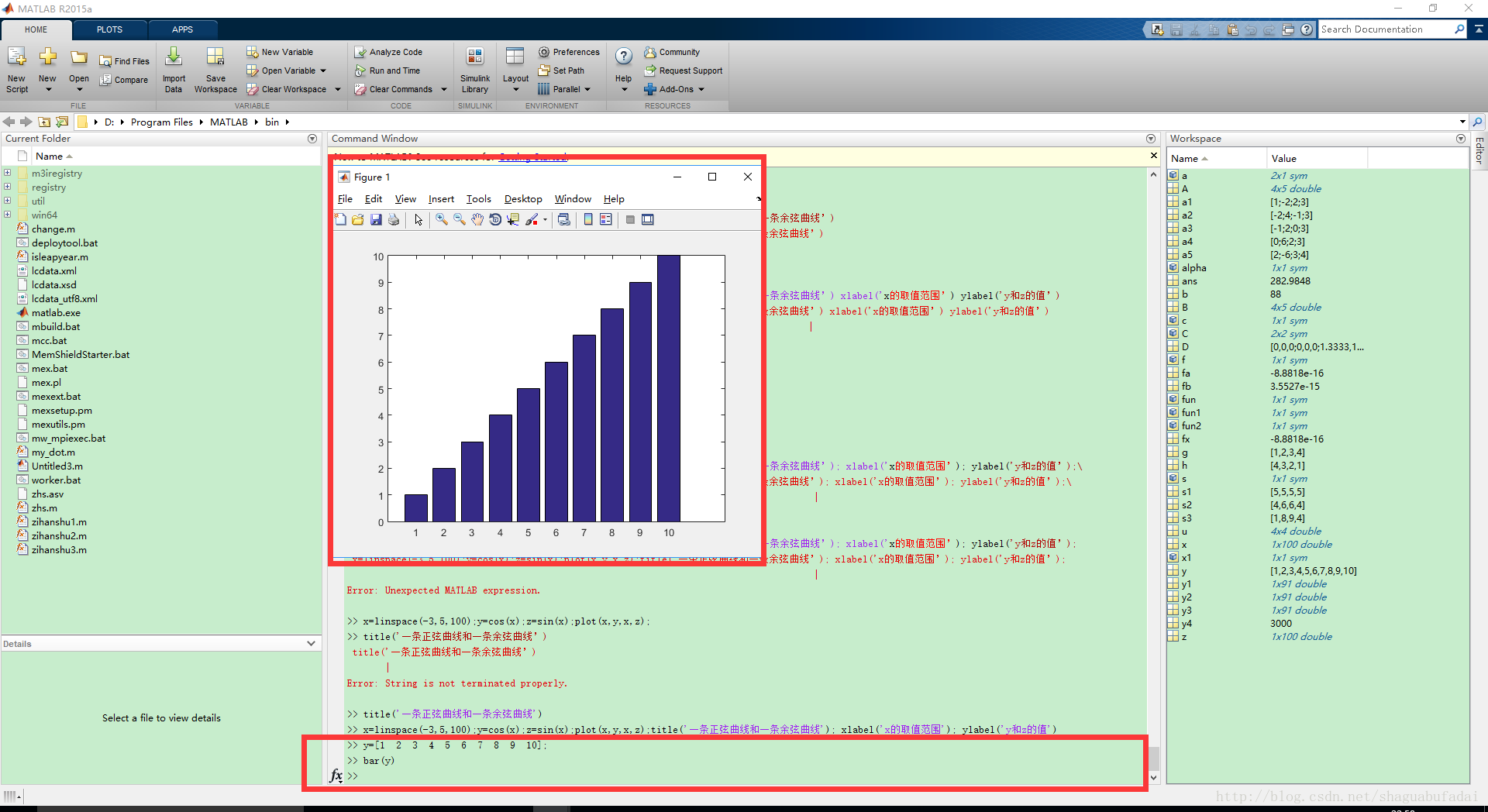Select the Rotate 3D tool in Figure 1
The width and height of the screenshot is (1488, 812).
click(x=495, y=220)
